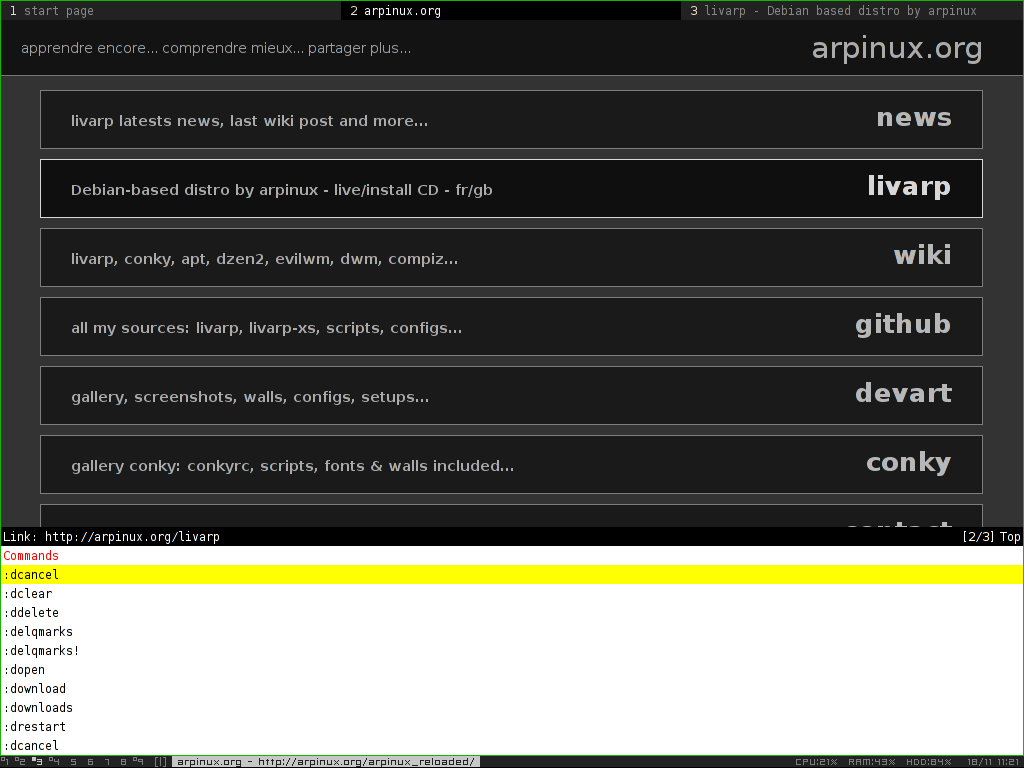Switch to dwm workspace tag 4
Viewport: 1024px width, 768px height.
(55, 761)
